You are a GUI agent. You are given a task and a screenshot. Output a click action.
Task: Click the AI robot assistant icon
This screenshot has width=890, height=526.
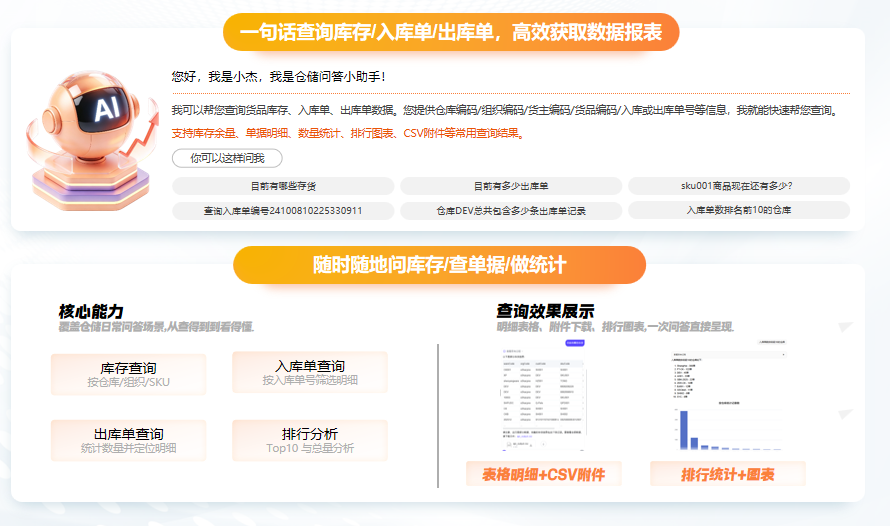[x=93, y=140]
